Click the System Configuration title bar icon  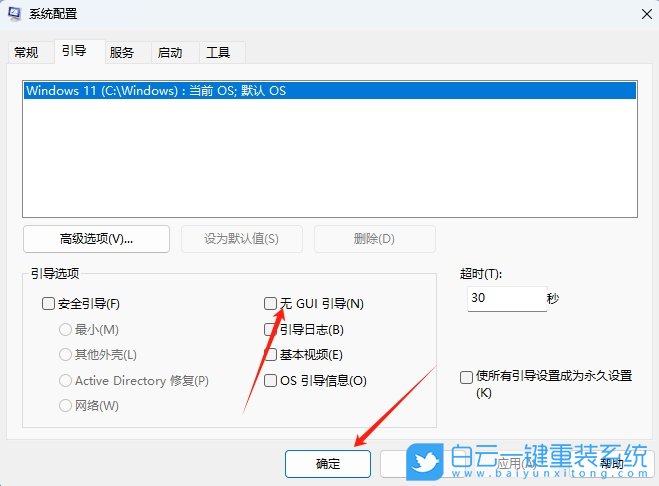pyautogui.click(x=15, y=13)
